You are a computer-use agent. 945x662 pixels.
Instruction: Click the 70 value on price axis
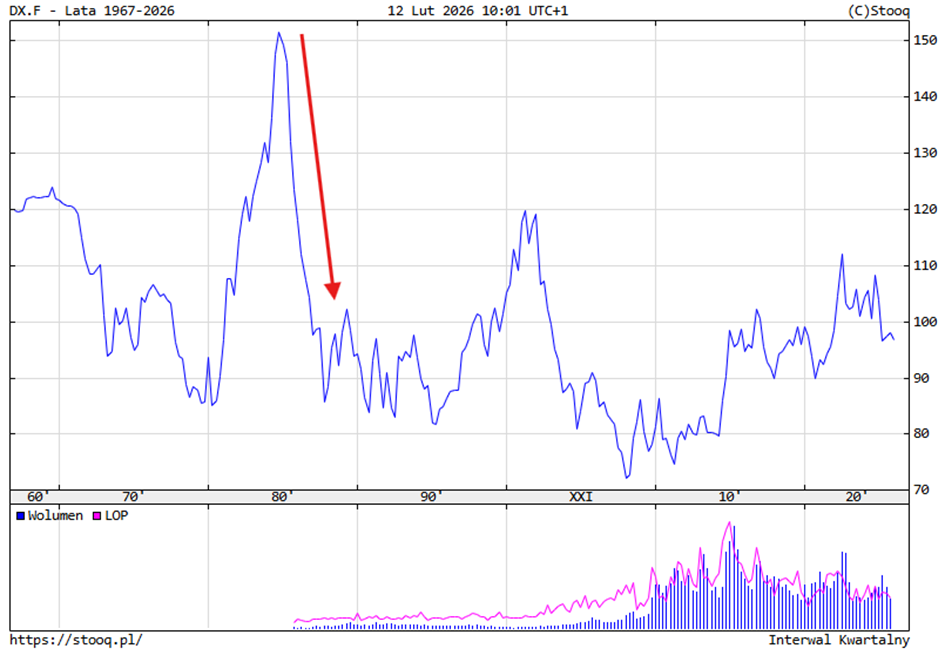pyautogui.click(x=927, y=490)
